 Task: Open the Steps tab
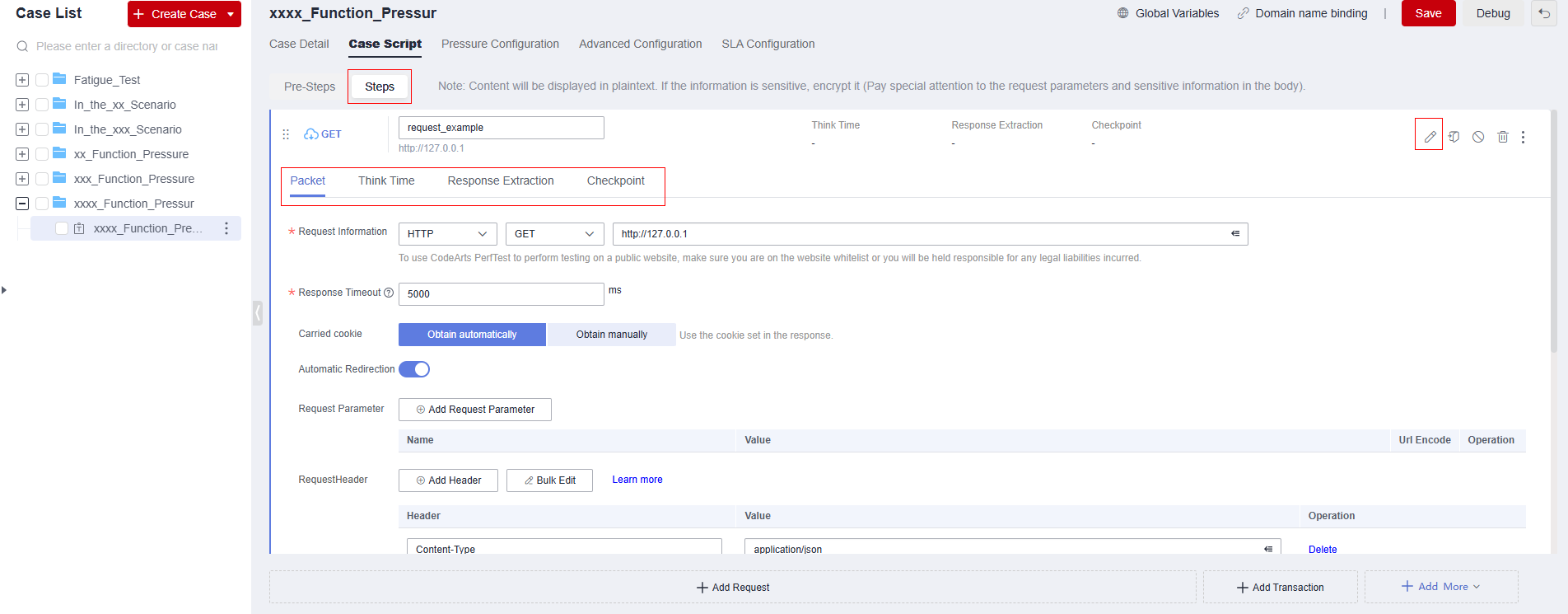pos(380,87)
